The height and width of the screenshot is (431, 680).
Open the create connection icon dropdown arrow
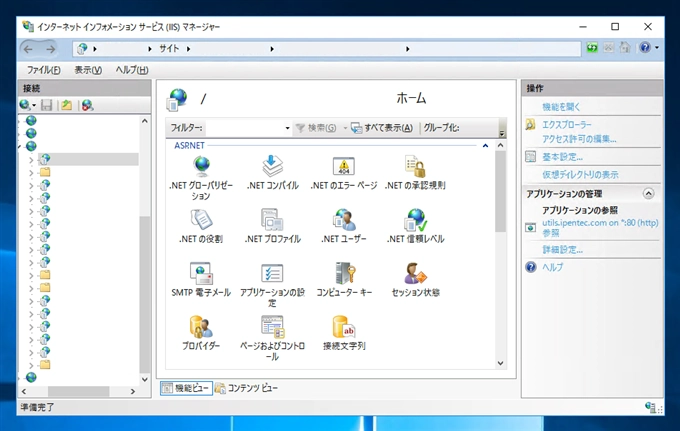coord(34,105)
